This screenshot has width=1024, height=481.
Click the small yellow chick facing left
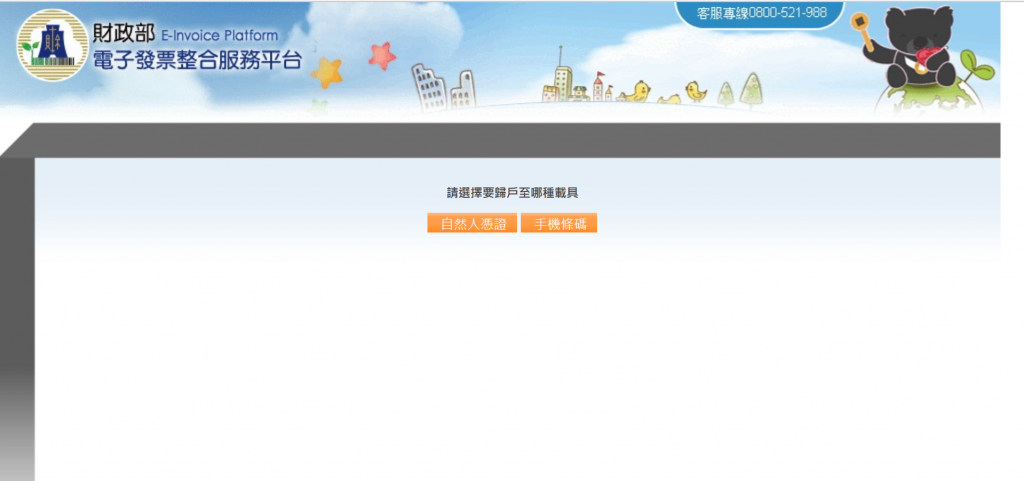point(696,91)
